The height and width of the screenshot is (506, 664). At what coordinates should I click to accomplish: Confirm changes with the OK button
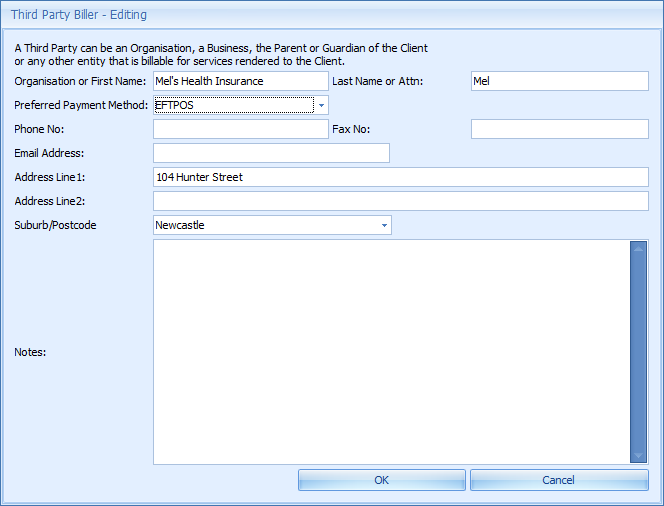point(382,480)
